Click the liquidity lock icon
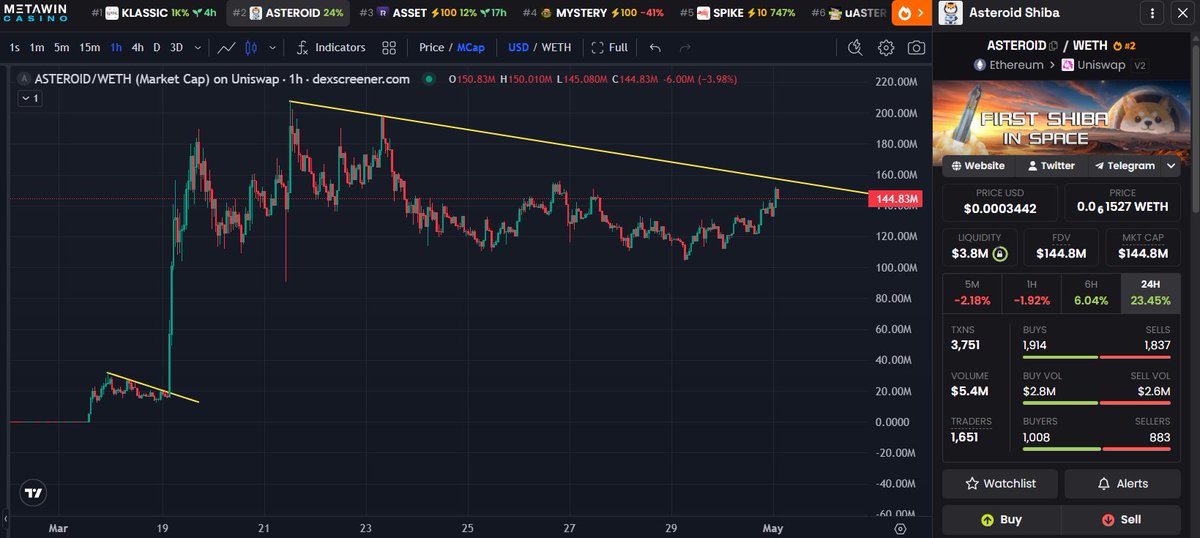The height and width of the screenshot is (538, 1200). (999, 254)
